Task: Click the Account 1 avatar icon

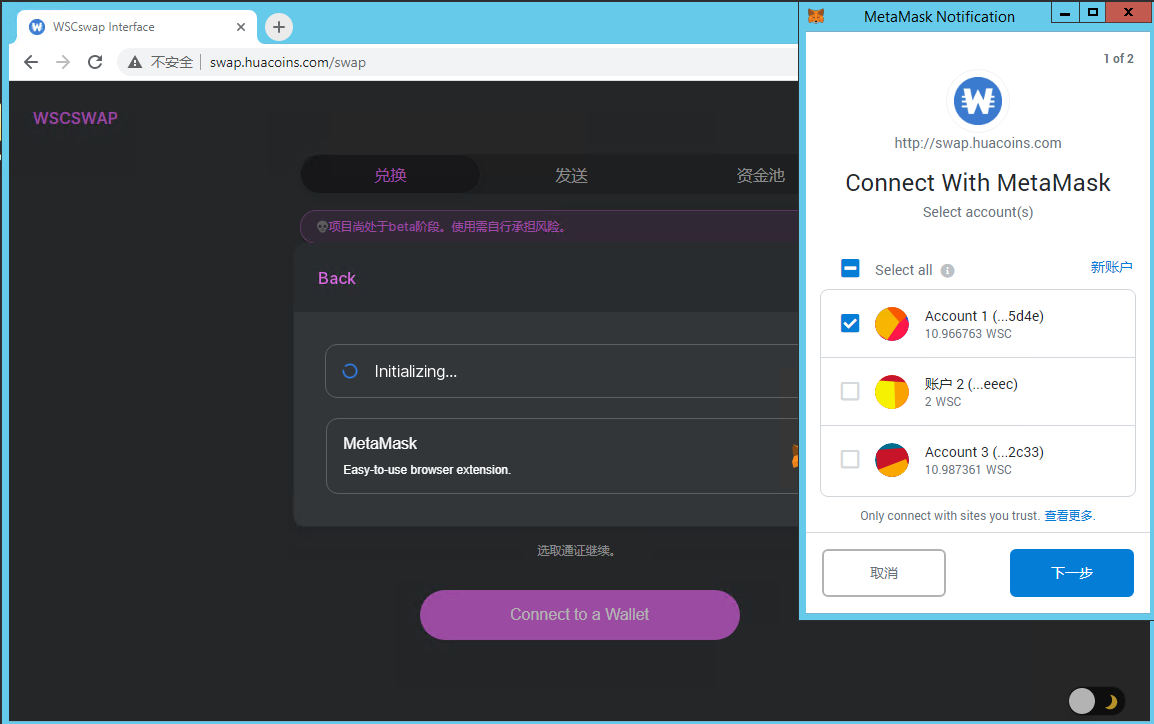Action: tap(892, 324)
